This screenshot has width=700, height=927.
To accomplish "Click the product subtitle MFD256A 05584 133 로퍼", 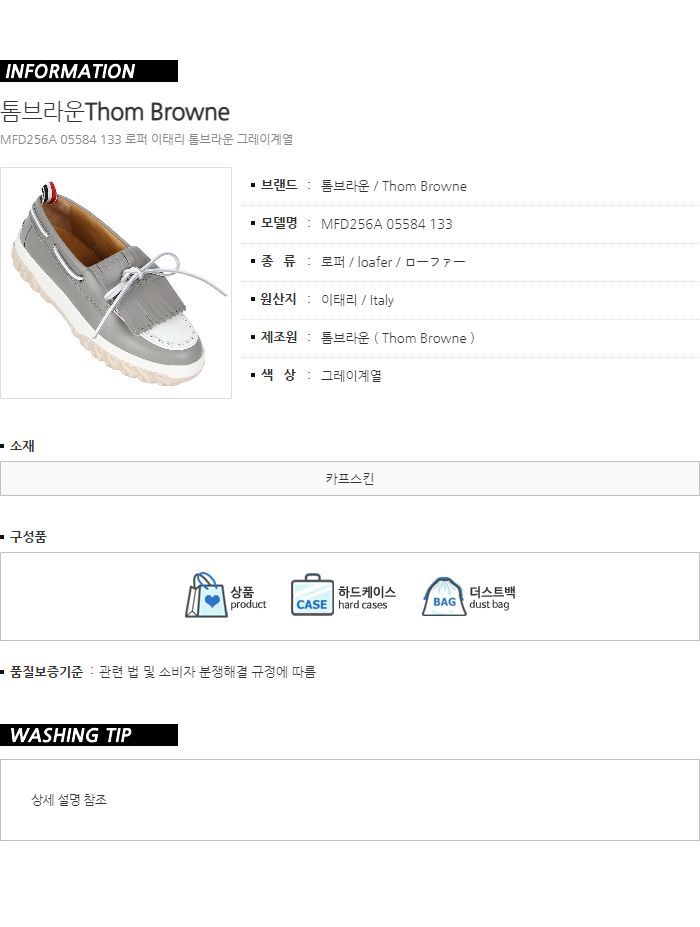I will point(147,140).
